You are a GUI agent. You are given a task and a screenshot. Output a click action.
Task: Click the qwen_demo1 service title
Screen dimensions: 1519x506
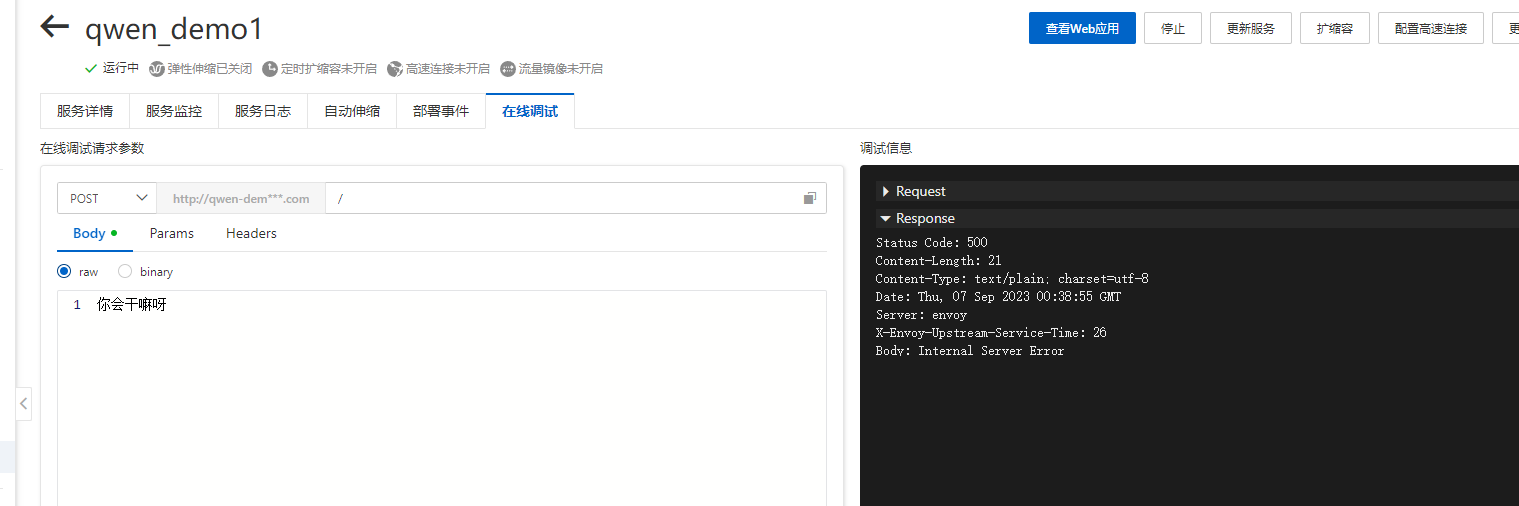174,29
